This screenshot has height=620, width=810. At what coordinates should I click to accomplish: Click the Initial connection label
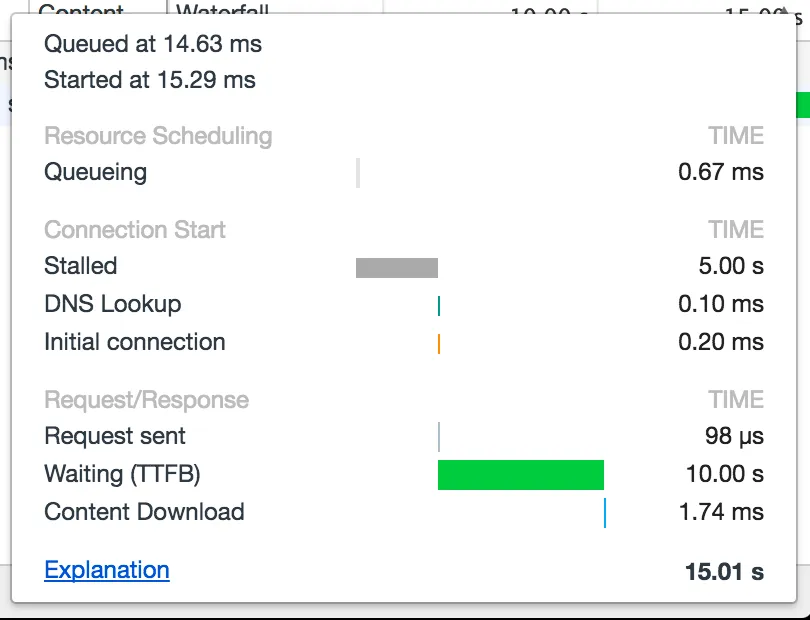135,342
